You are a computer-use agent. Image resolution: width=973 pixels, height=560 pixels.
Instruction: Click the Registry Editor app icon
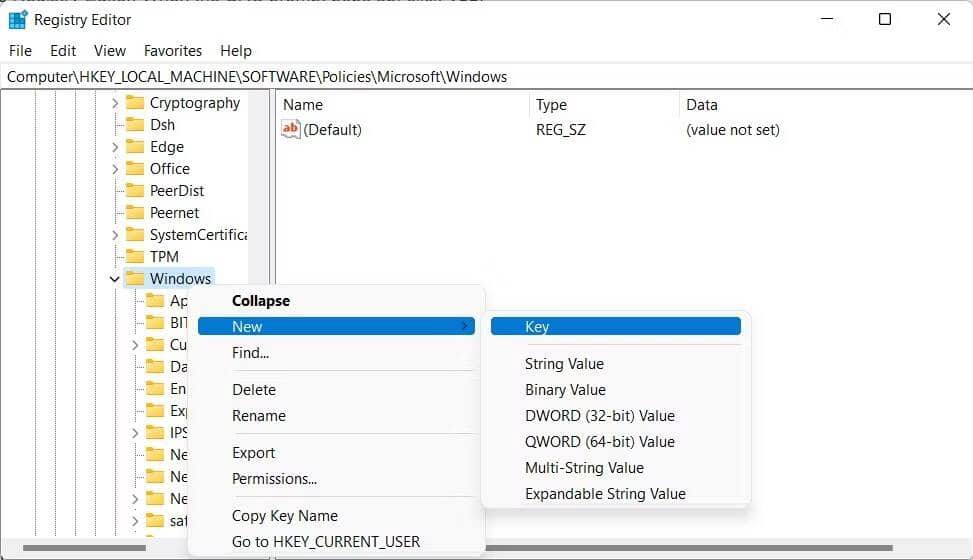tap(18, 19)
